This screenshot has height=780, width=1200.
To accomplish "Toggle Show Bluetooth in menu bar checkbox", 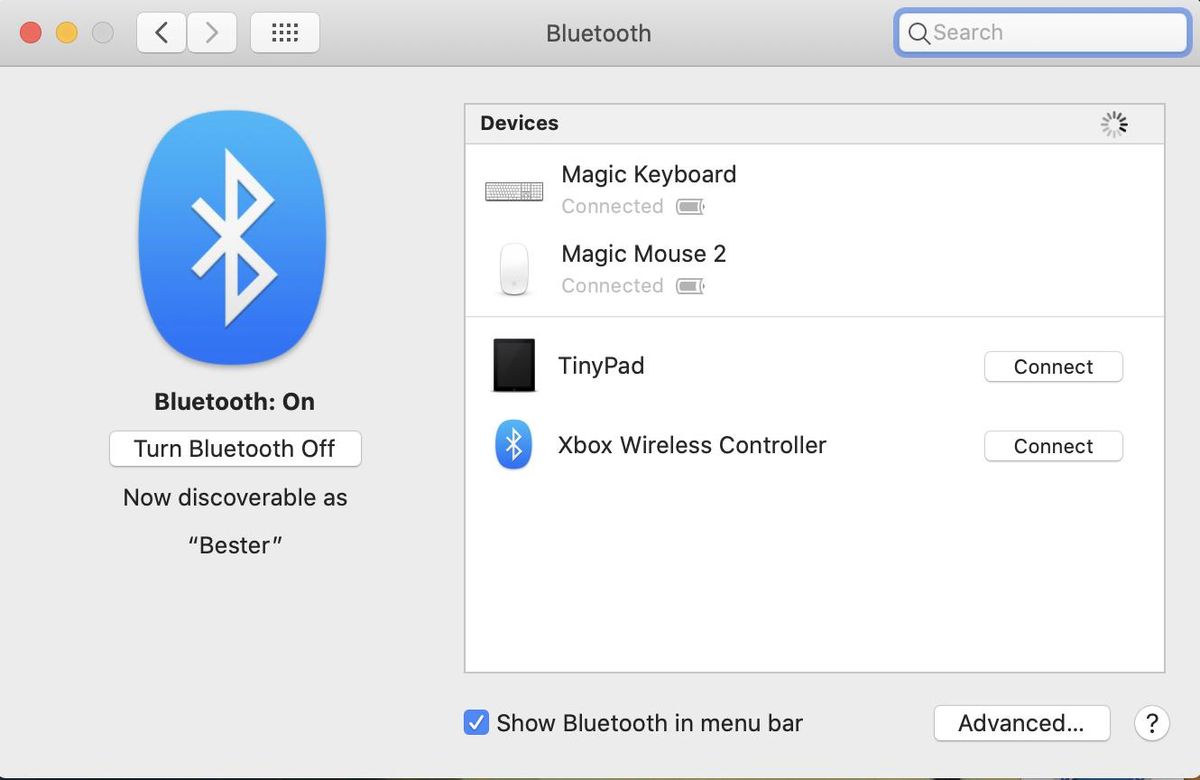I will point(476,722).
